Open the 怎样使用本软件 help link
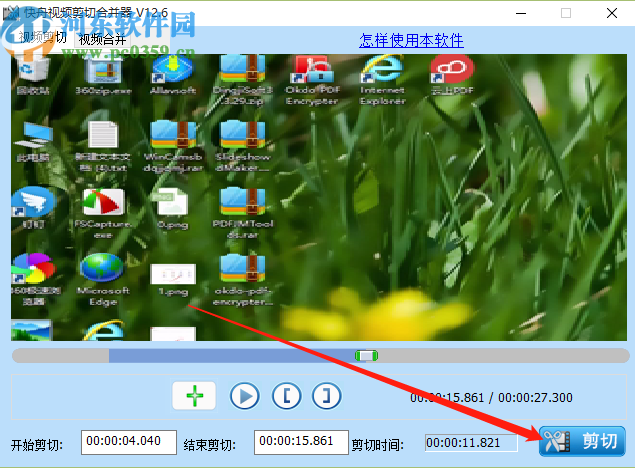 tap(411, 40)
